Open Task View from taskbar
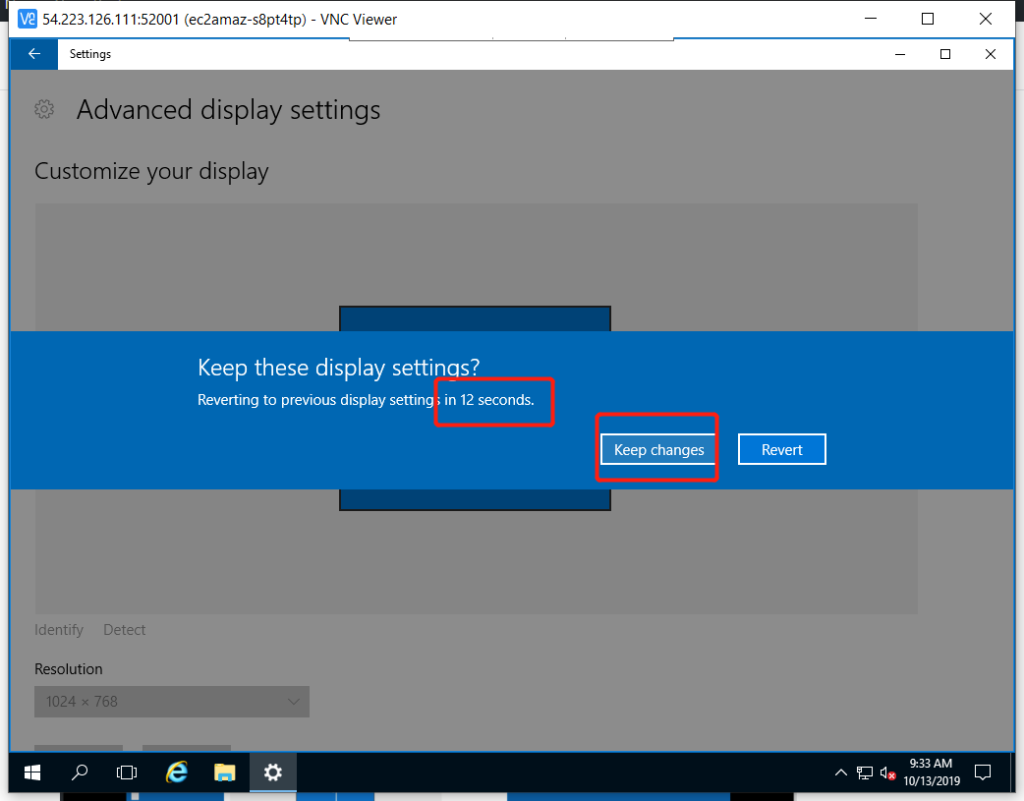Image resolution: width=1024 pixels, height=801 pixels. coord(127,772)
